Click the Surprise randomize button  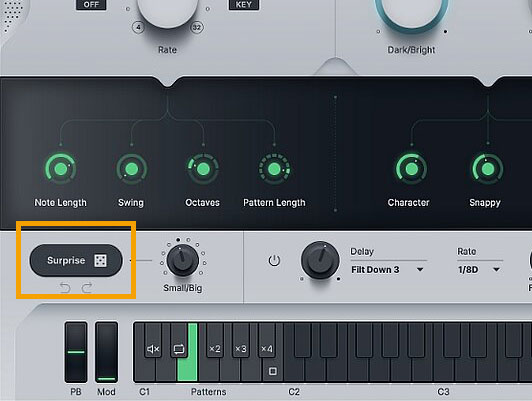(76, 260)
